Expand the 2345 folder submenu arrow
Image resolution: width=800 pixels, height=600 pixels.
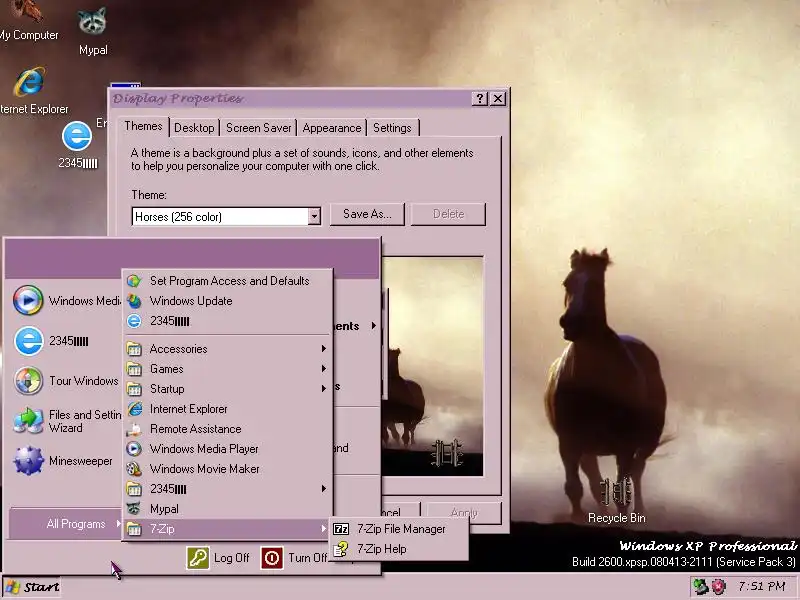[x=323, y=488]
